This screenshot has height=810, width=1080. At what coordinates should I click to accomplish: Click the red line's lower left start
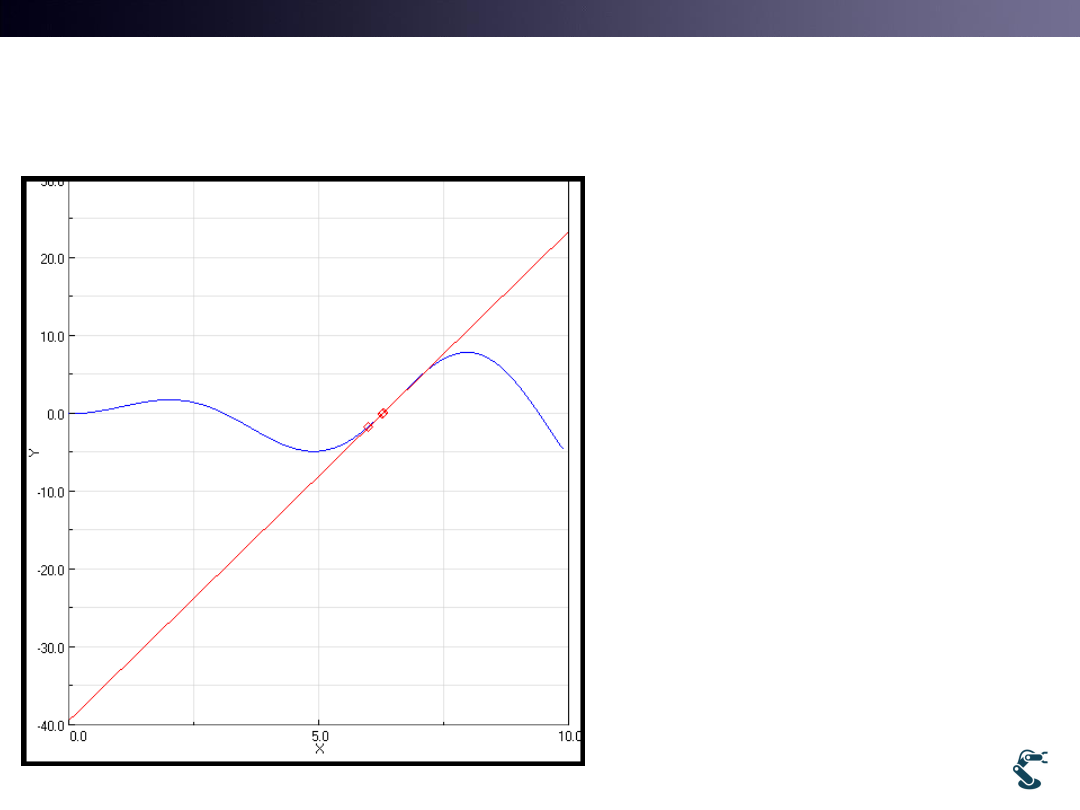point(72,720)
